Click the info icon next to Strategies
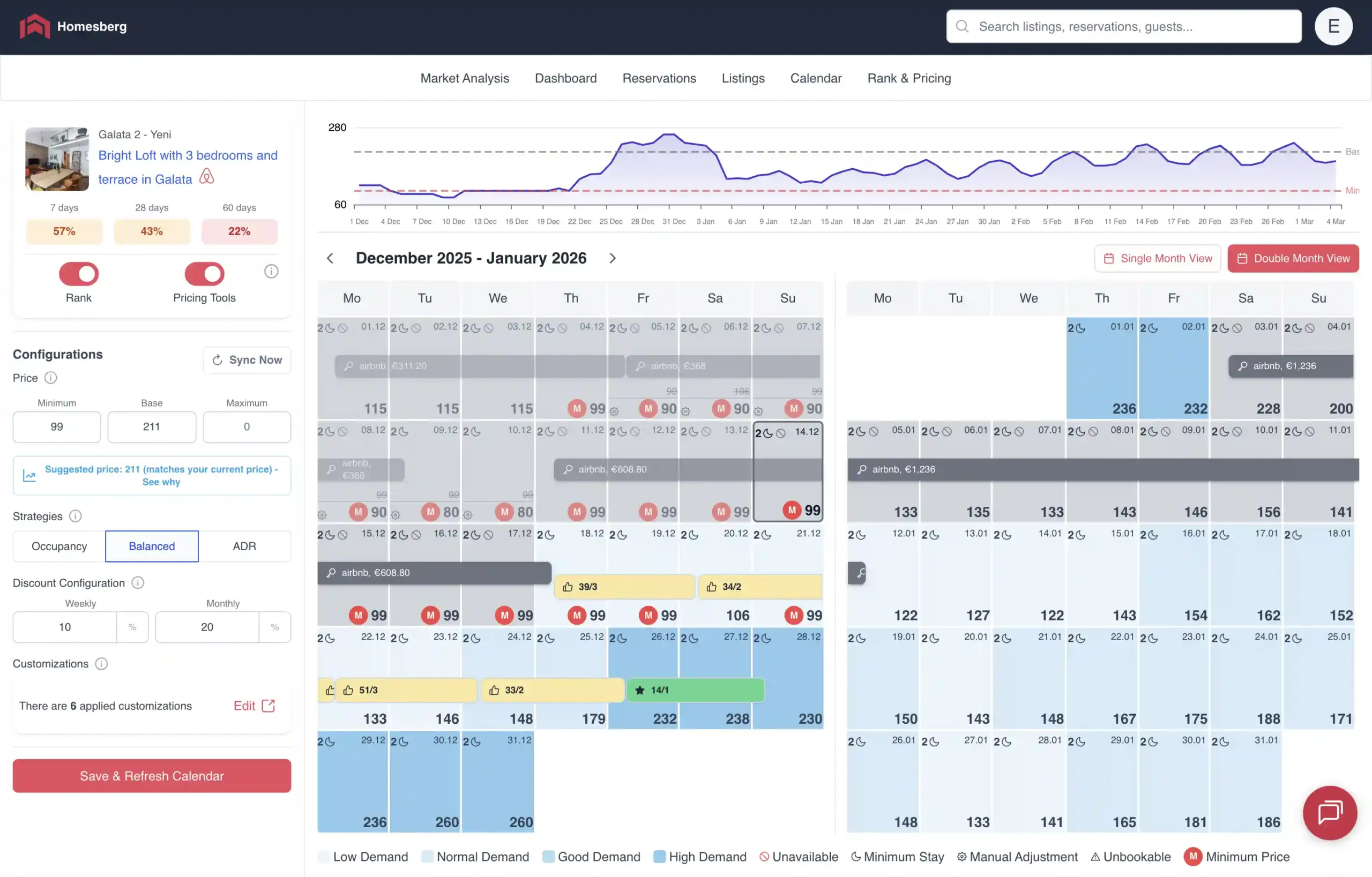Viewport: 1372px width, 877px height. click(x=74, y=516)
